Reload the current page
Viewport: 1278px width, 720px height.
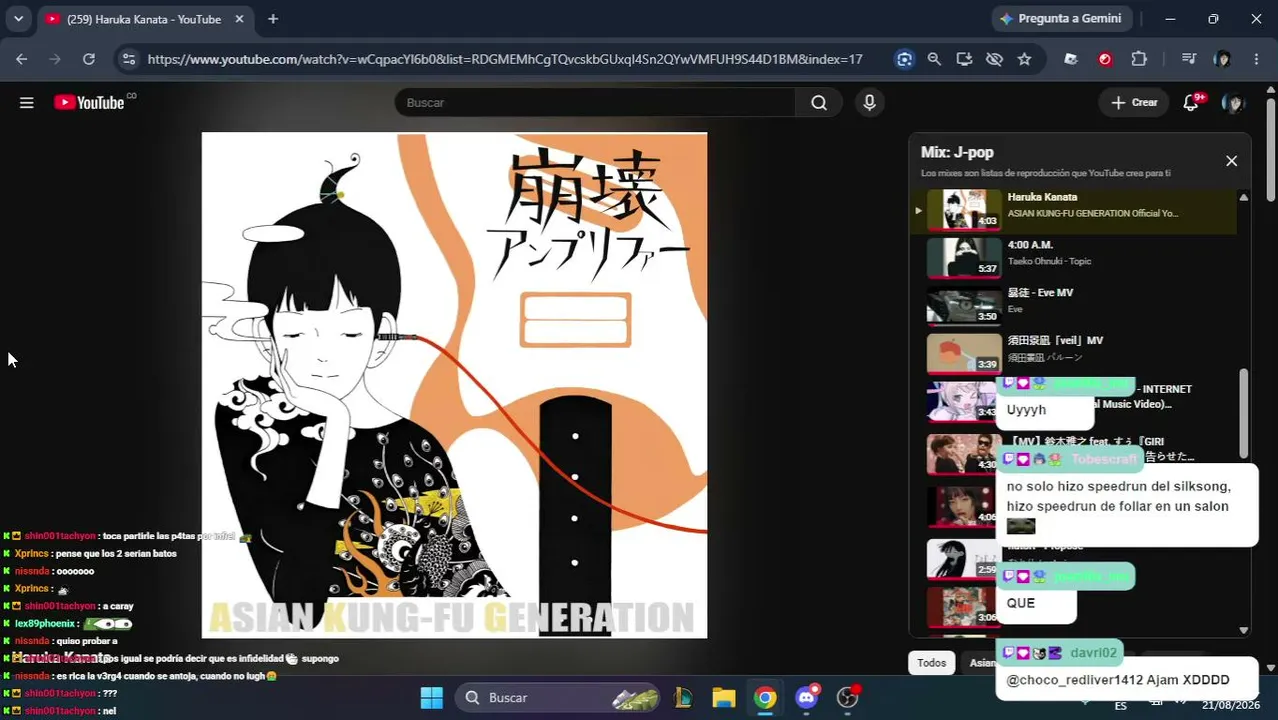[89, 59]
